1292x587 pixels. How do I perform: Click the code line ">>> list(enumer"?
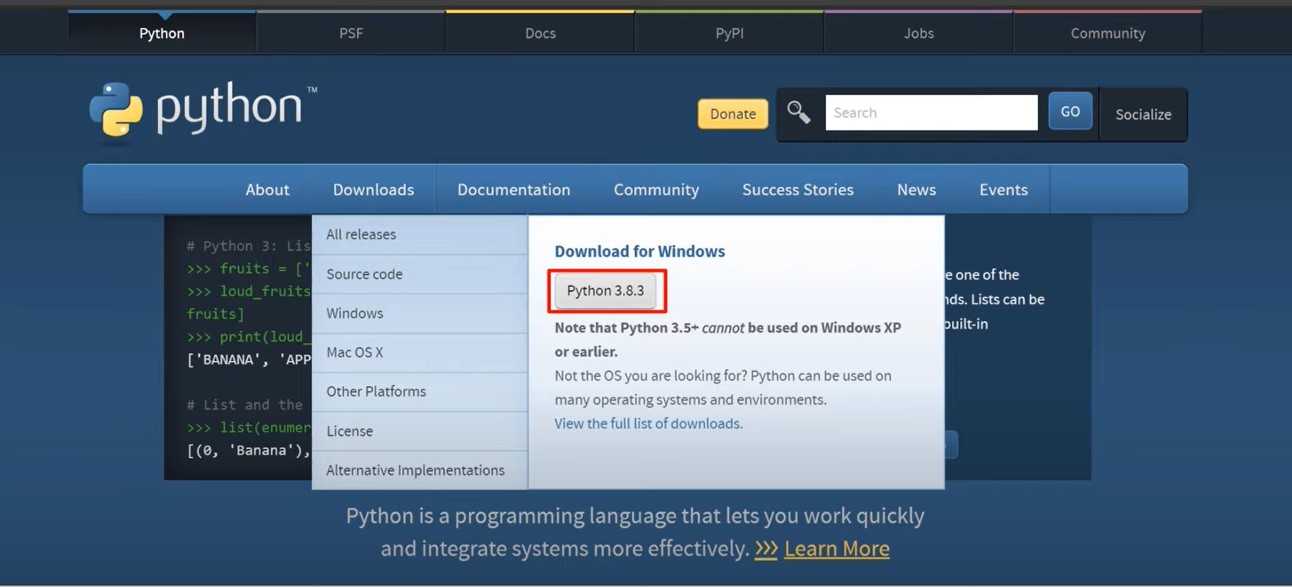click(x=249, y=427)
